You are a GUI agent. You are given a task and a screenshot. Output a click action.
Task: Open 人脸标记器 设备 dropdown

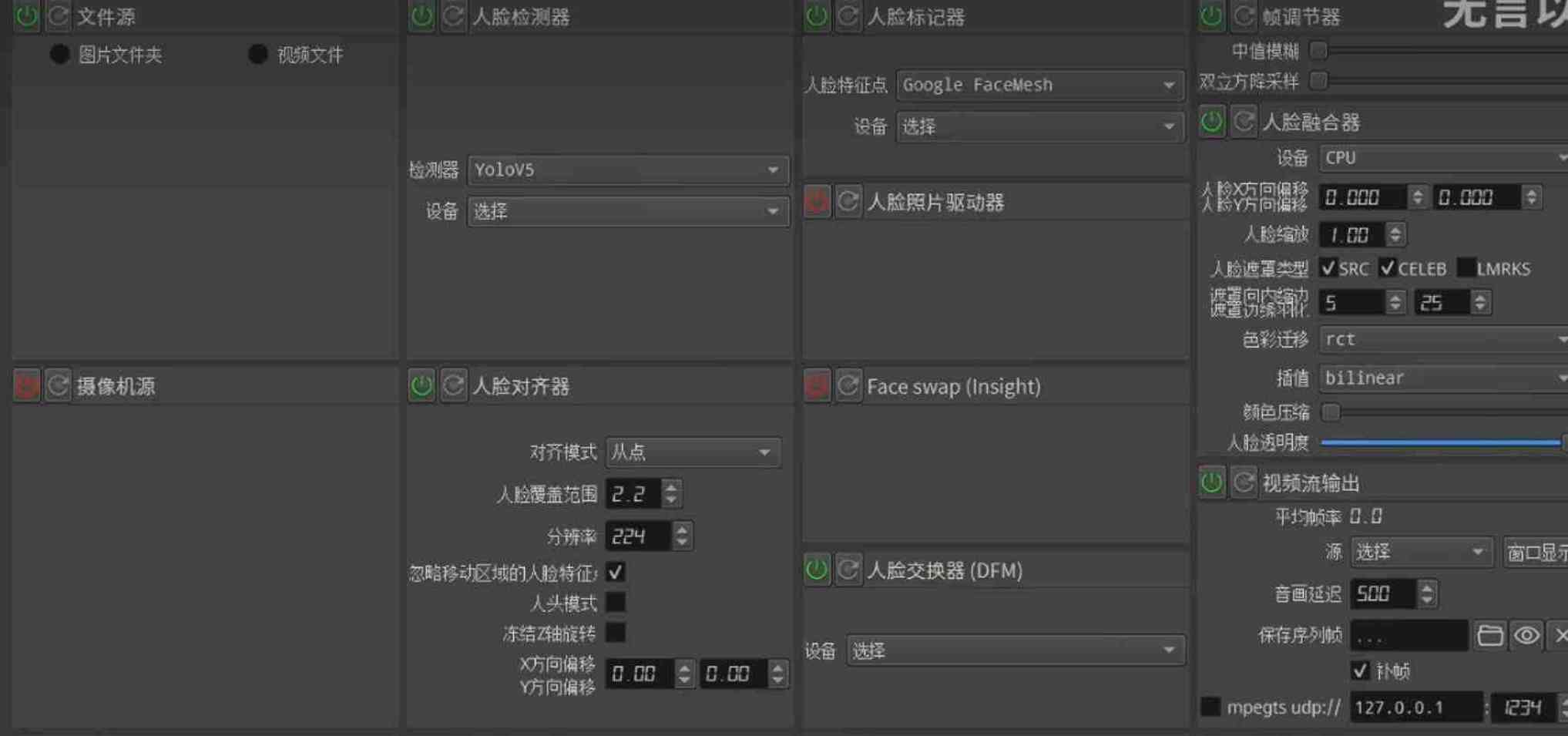(x=1039, y=126)
